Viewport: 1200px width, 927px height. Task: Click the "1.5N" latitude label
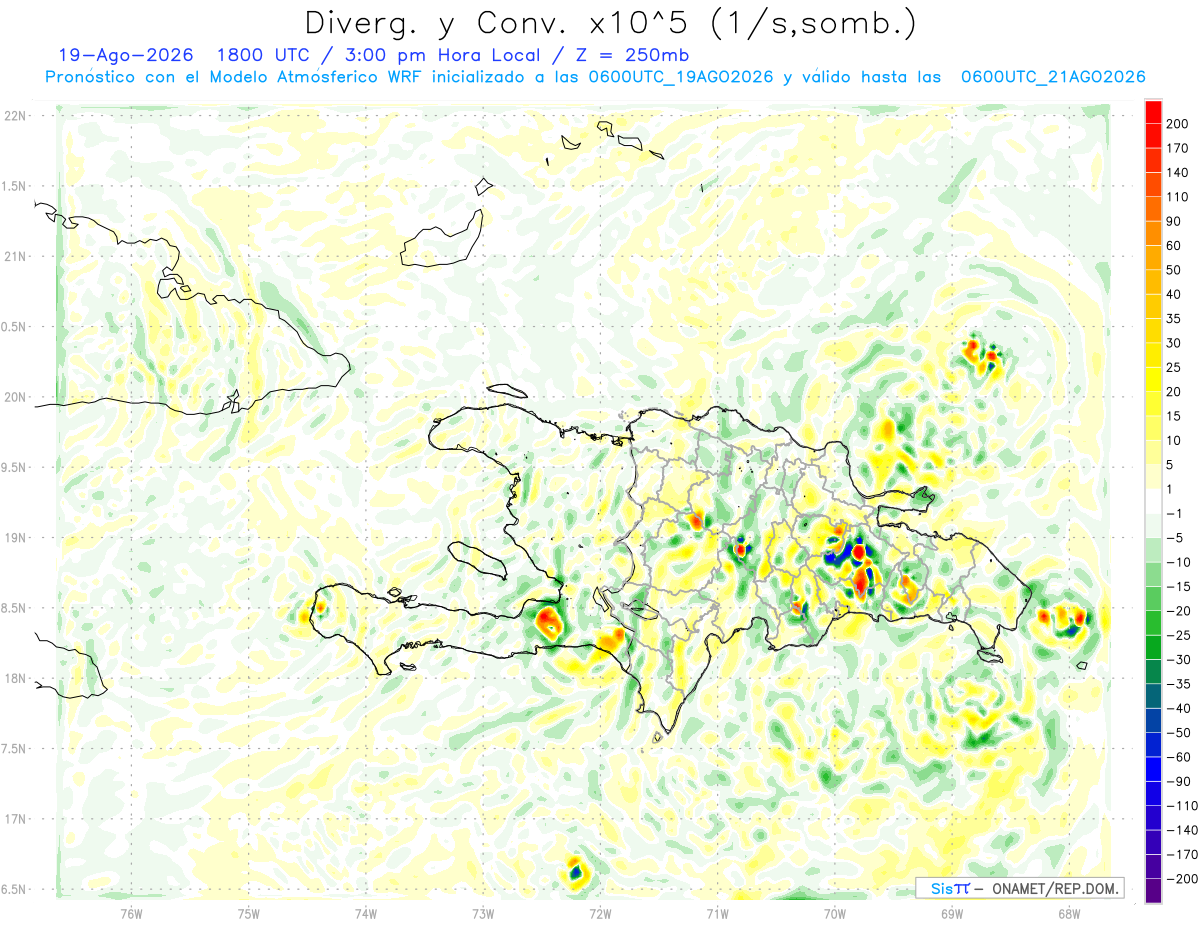point(14,186)
